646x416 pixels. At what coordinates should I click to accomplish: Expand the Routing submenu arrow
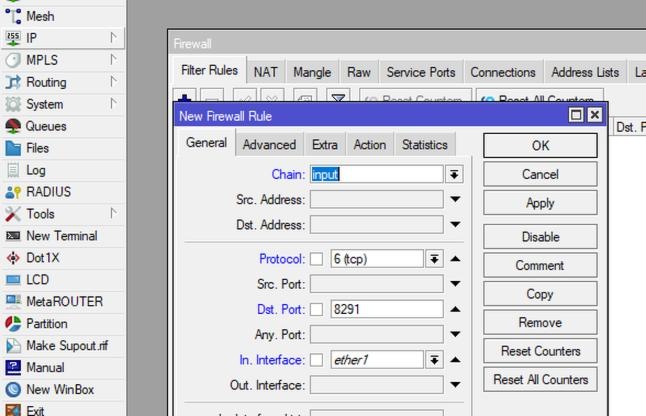(x=113, y=82)
